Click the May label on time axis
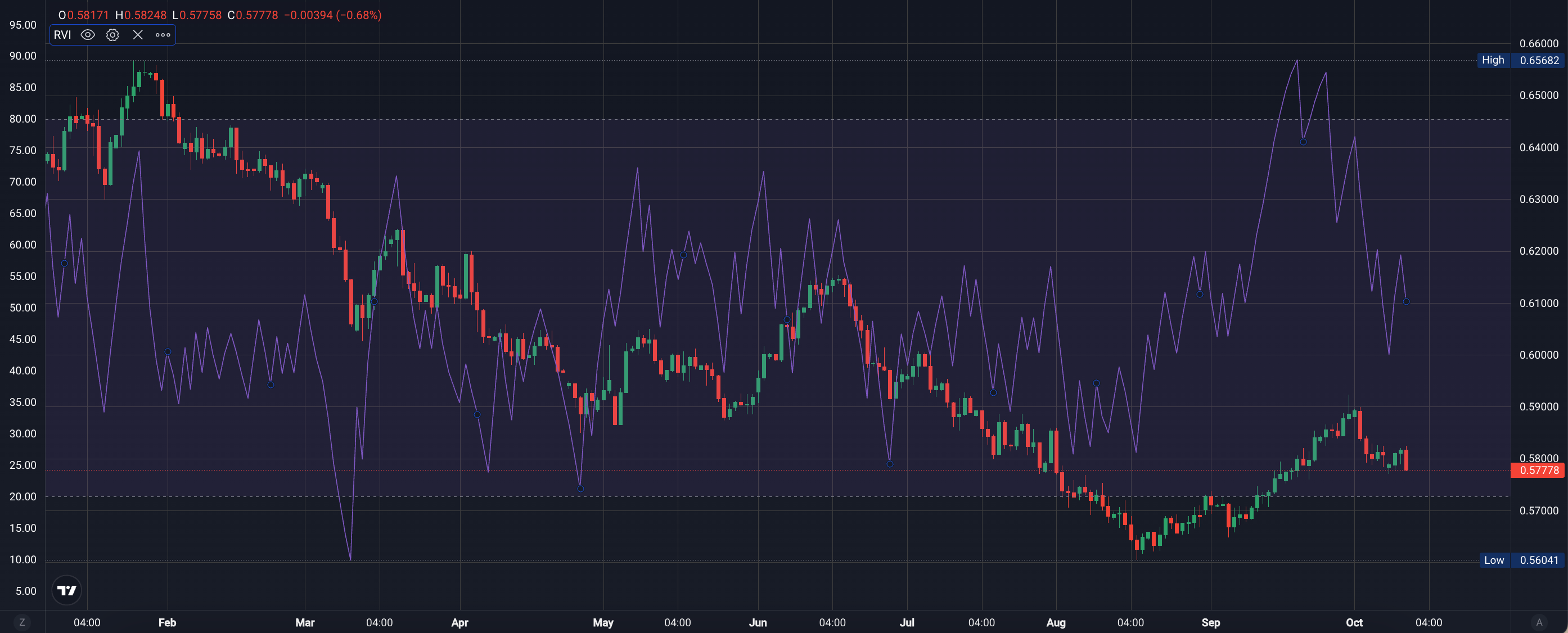The image size is (1568, 633). point(603,622)
